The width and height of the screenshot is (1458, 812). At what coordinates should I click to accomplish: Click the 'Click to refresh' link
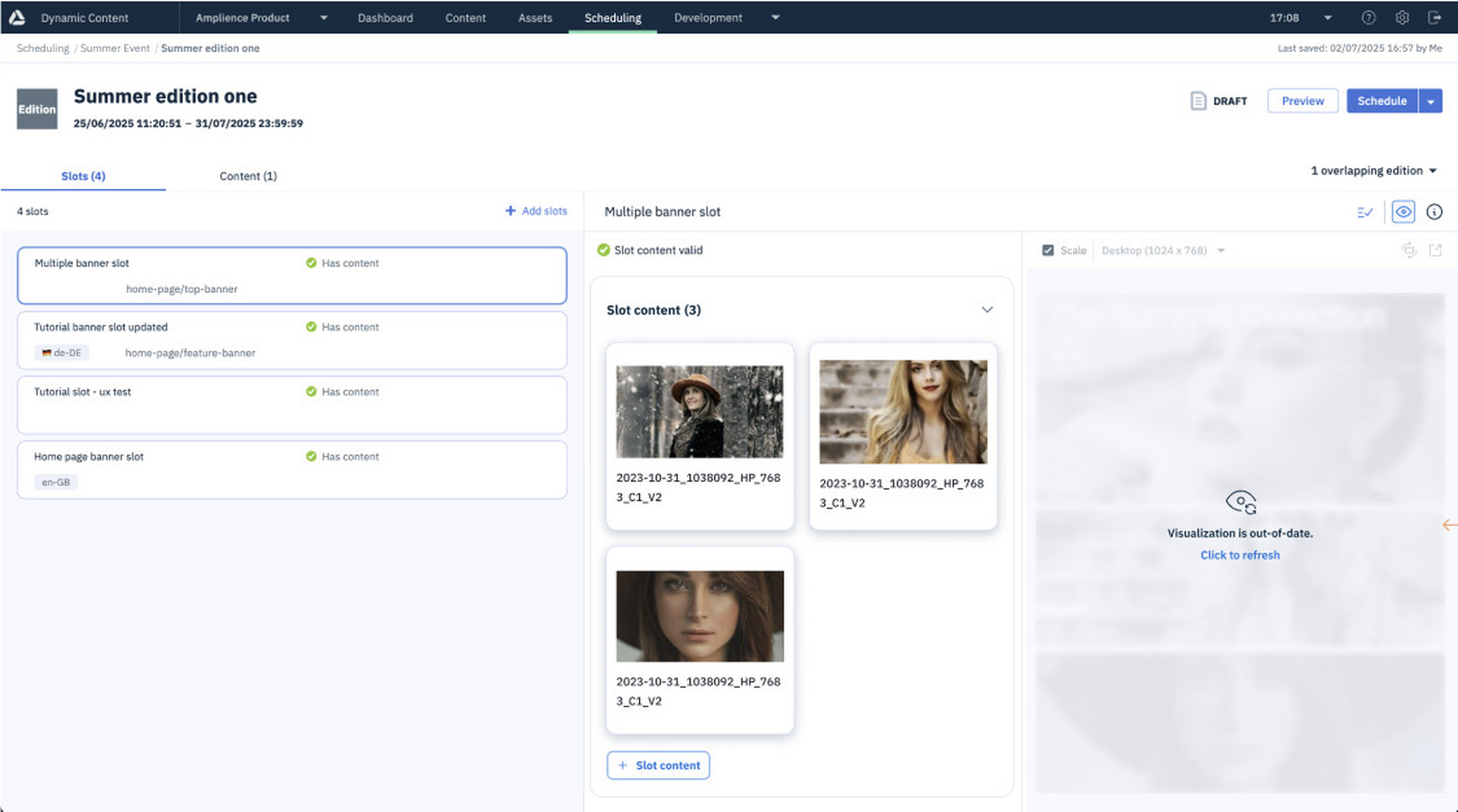1239,555
